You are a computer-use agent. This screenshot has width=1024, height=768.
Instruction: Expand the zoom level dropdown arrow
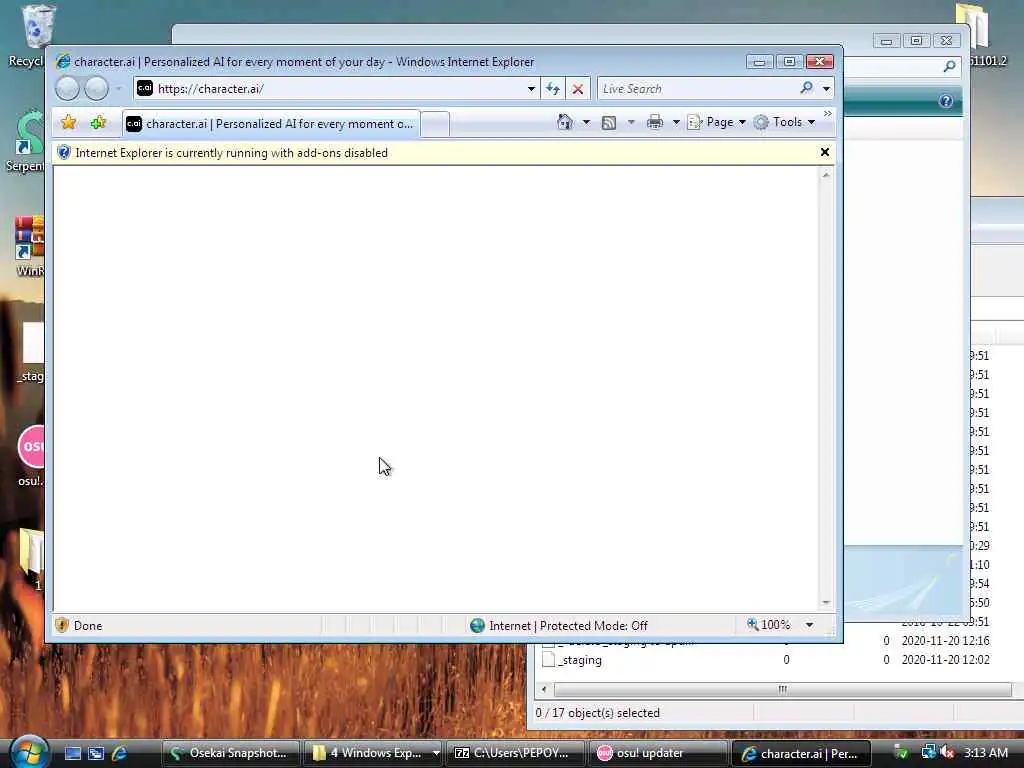809,625
